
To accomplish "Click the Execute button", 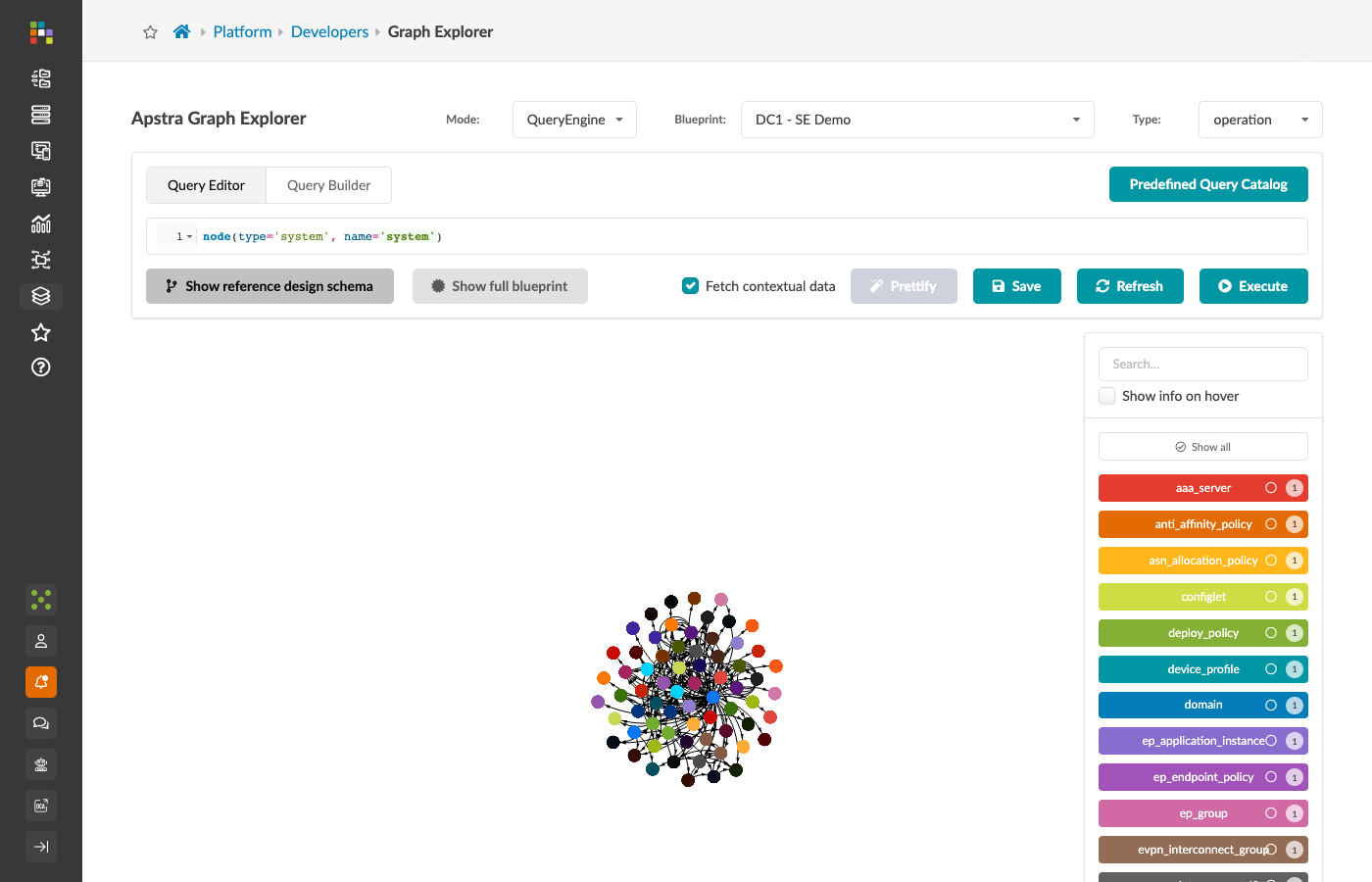I will (x=1253, y=286).
